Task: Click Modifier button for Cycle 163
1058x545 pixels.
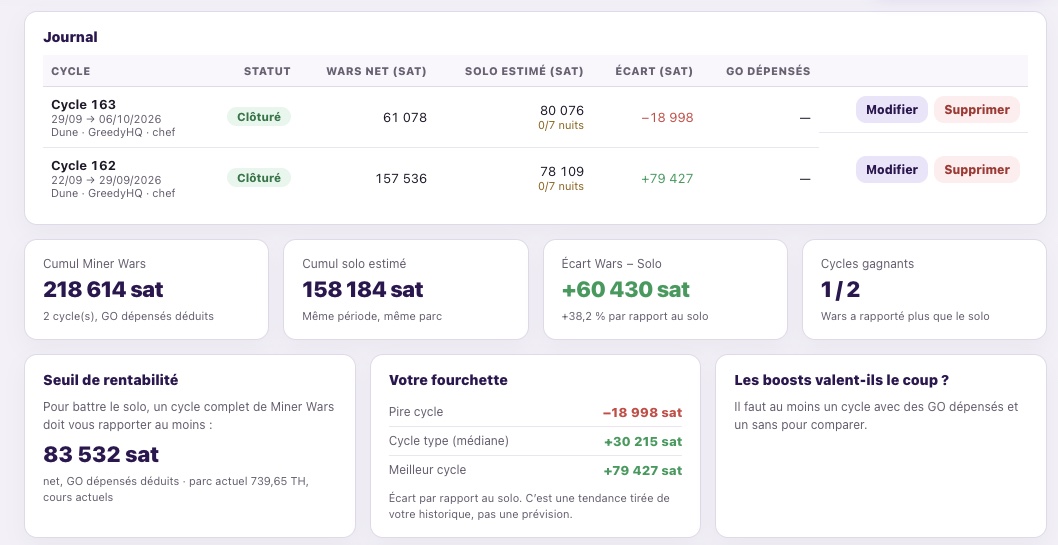Action: tap(891, 109)
